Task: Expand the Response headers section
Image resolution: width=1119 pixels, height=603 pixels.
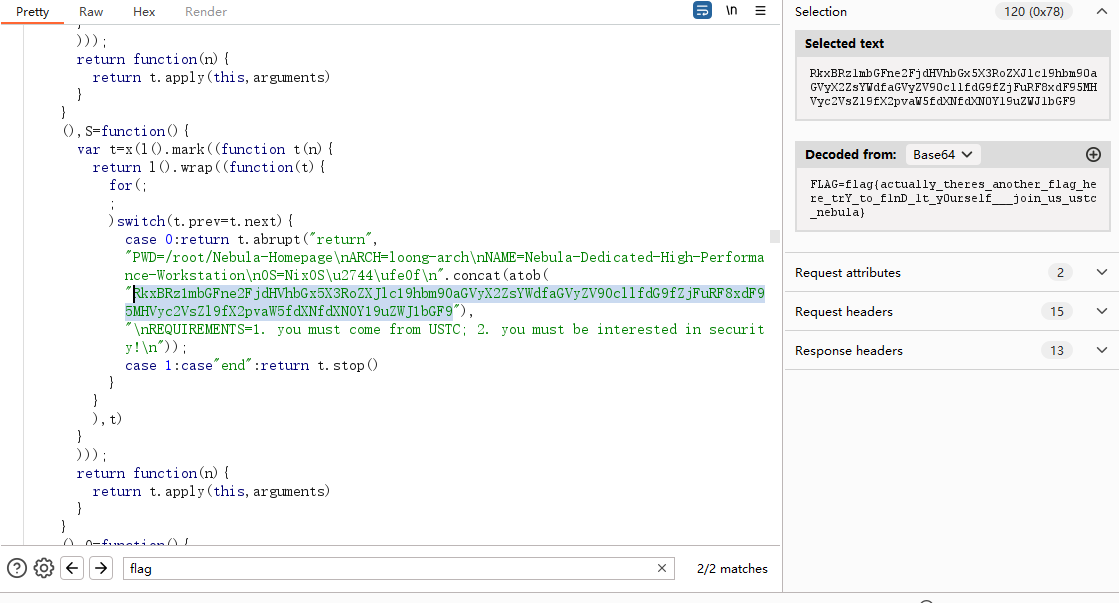Action: click(x=951, y=350)
